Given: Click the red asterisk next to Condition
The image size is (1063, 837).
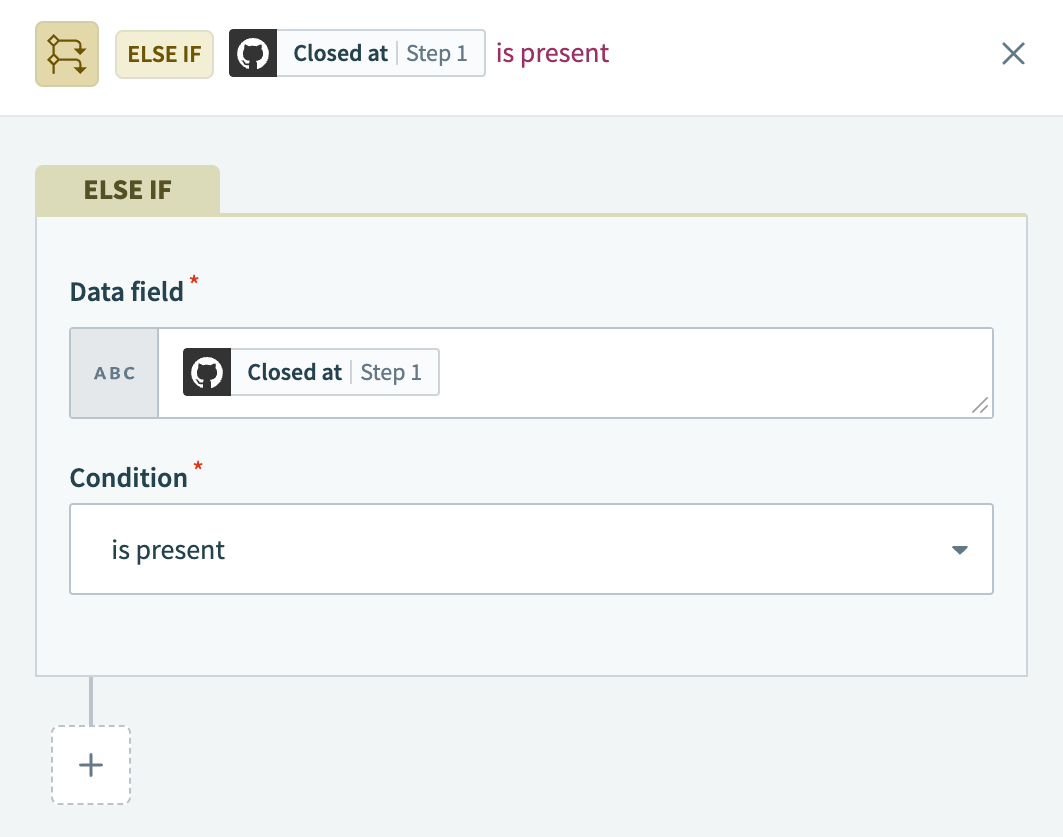Looking at the screenshot, I should [197, 467].
